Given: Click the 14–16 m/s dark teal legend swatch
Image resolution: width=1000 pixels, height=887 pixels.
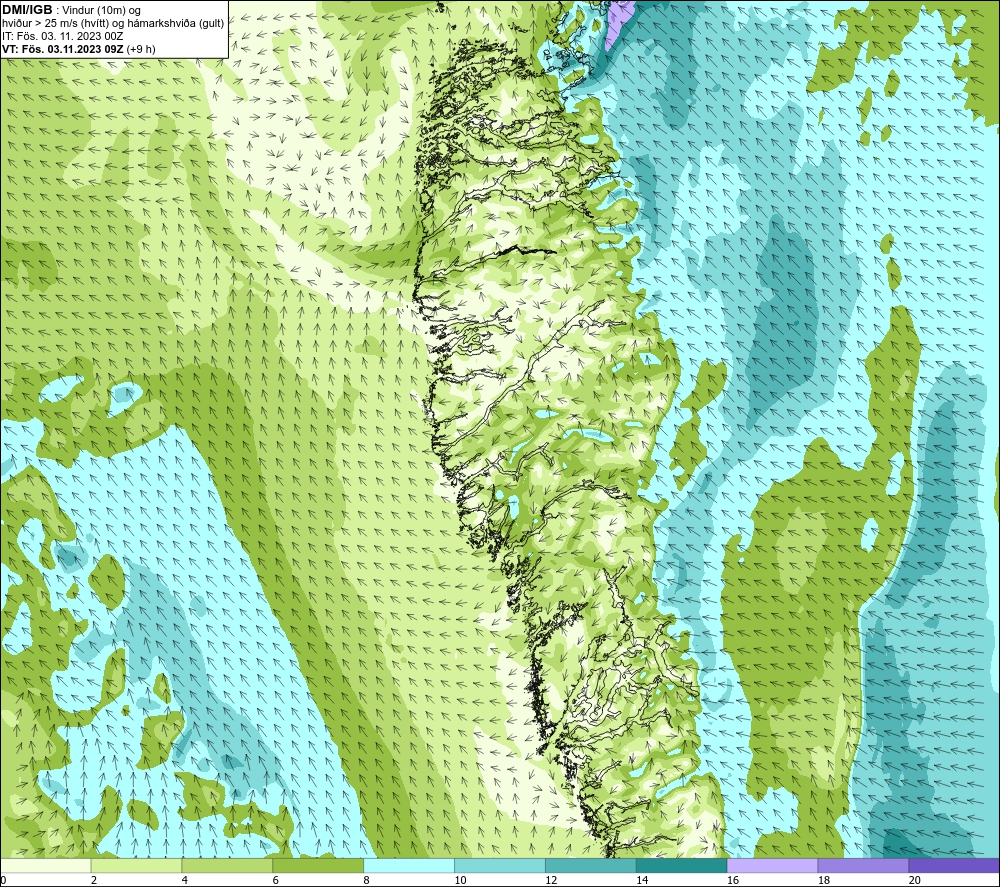Looking at the screenshot, I should pos(681,865).
